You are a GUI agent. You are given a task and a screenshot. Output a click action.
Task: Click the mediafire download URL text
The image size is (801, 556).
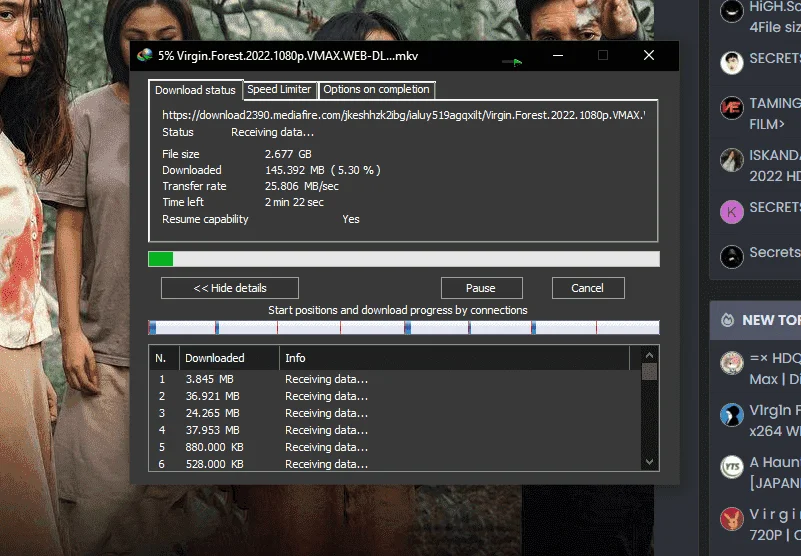[404, 115]
